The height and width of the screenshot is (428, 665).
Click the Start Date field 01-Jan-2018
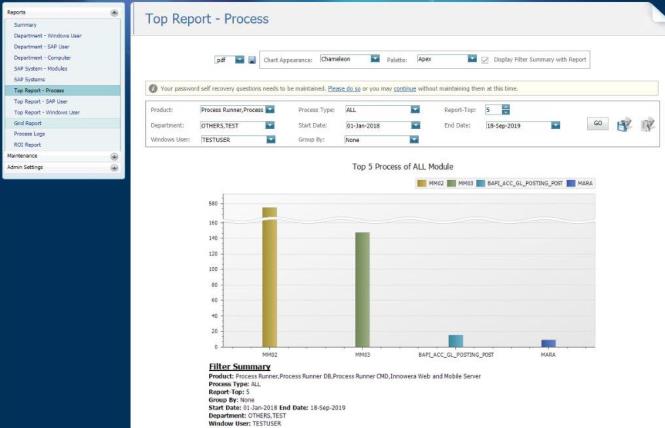pyautogui.click(x=378, y=126)
